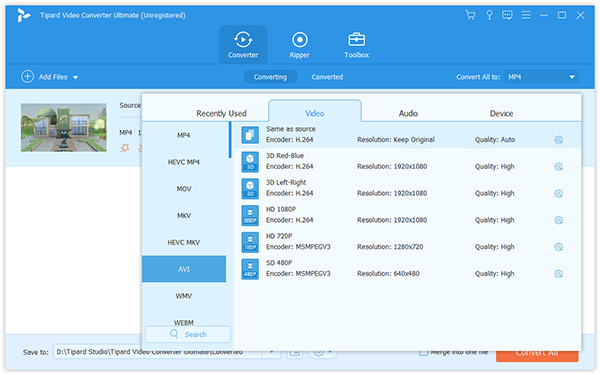Viewport: 600px width, 375px height.
Task: Open the Convert All to MP4 dropdown
Action: (x=541, y=77)
